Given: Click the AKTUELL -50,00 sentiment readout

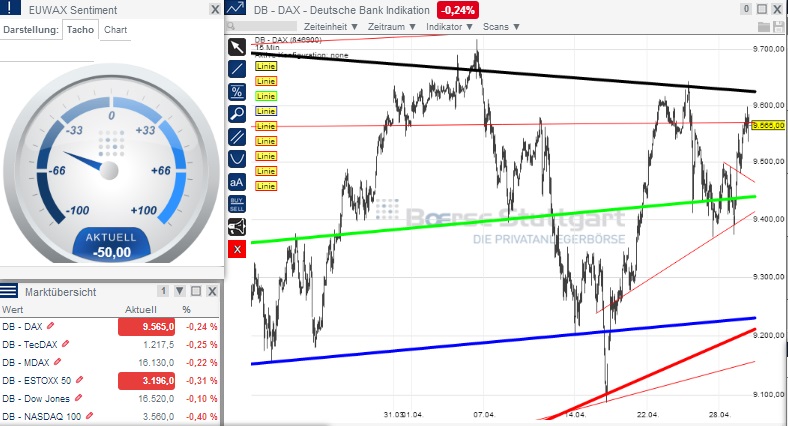Looking at the screenshot, I should point(112,245).
